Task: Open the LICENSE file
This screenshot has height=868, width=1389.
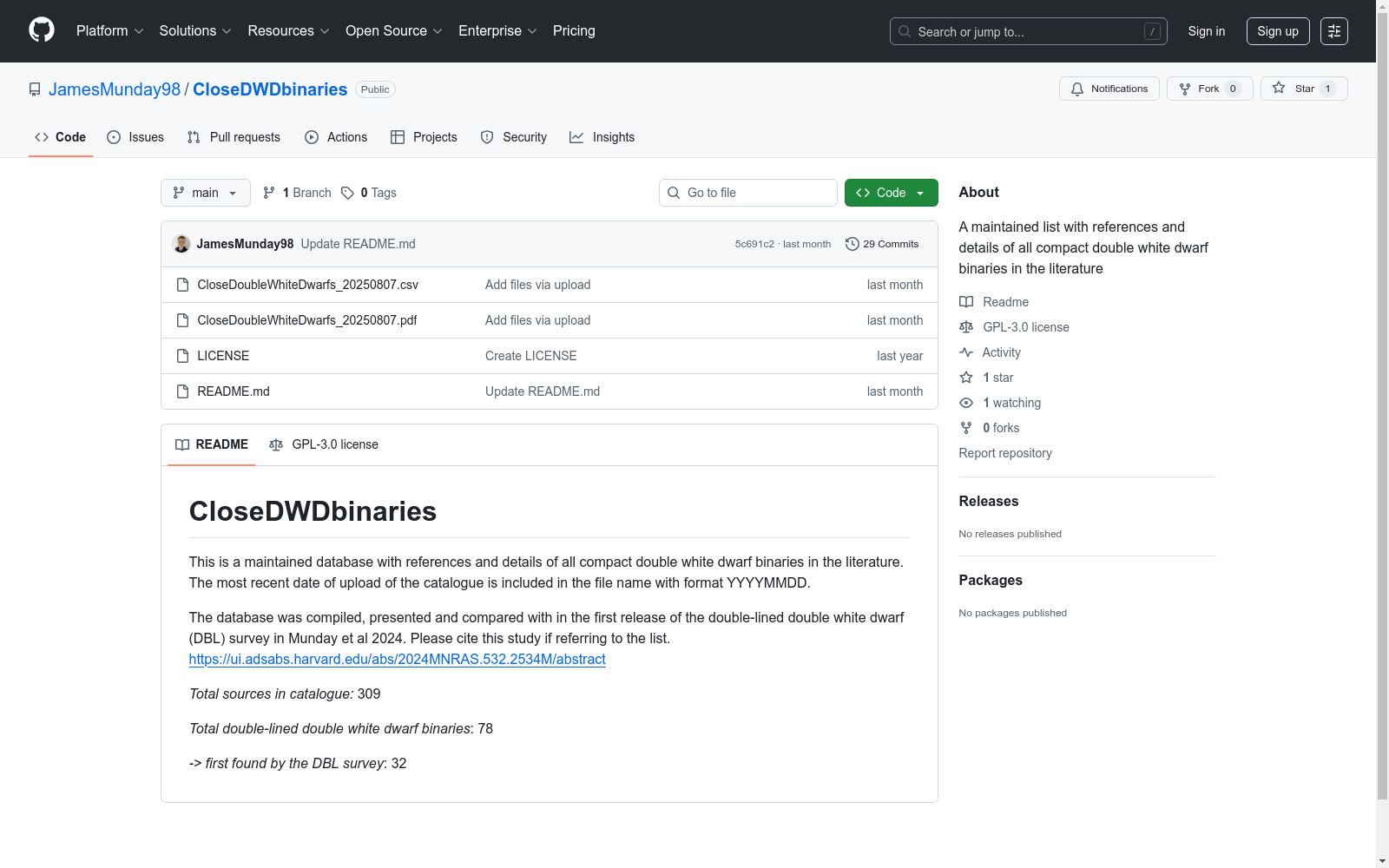Action: [x=223, y=356]
